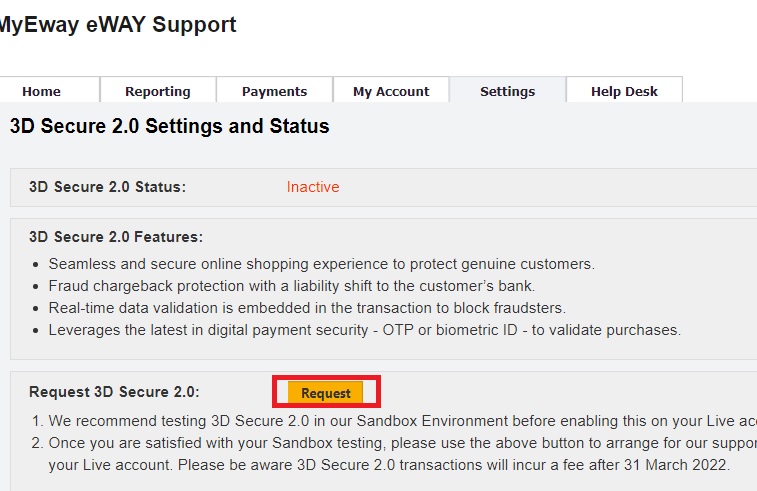The height and width of the screenshot is (491, 757).
Task: Click the '3D Secure 2.0 Status:' label
Action: coord(107,187)
